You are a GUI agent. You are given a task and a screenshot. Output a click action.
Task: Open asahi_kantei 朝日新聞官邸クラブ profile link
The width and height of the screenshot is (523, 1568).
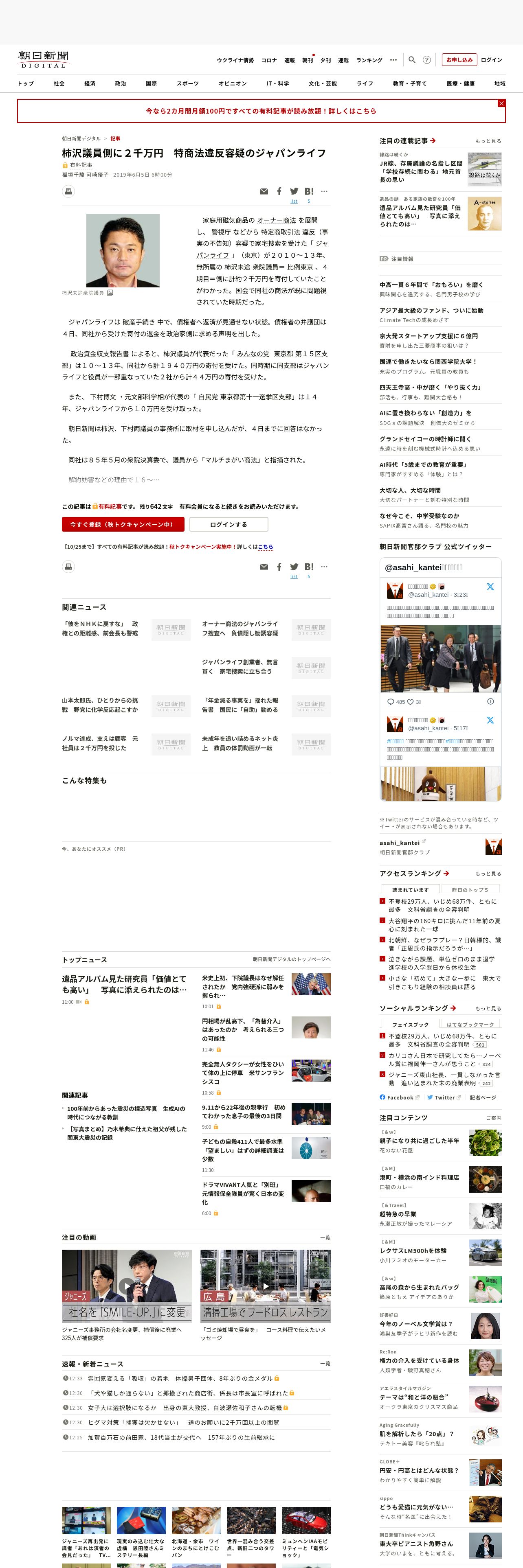(400, 843)
